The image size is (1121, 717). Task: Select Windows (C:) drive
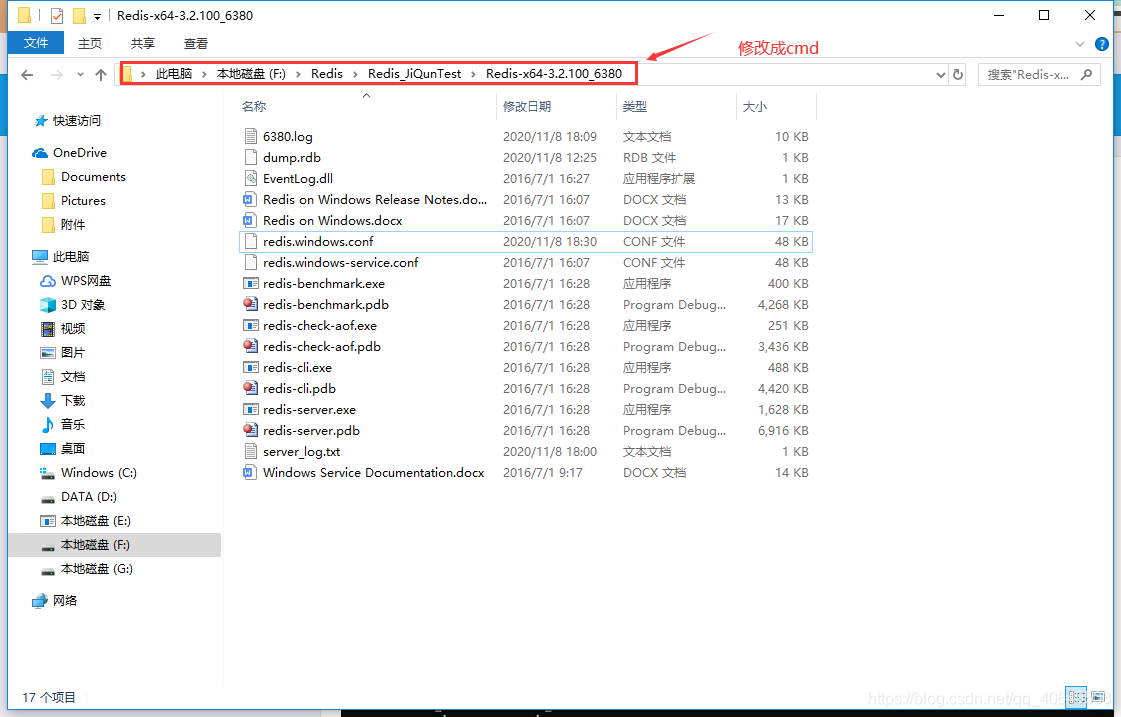click(x=99, y=473)
